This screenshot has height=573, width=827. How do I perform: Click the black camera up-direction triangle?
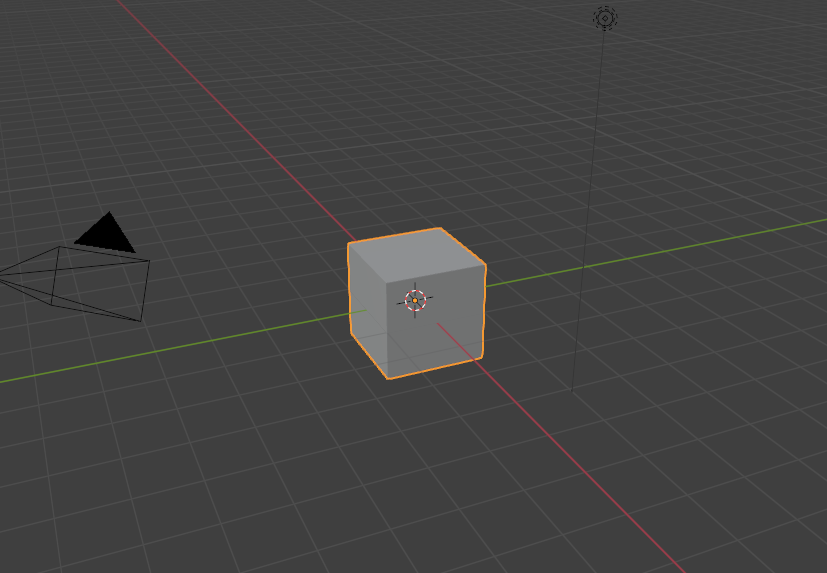point(105,232)
